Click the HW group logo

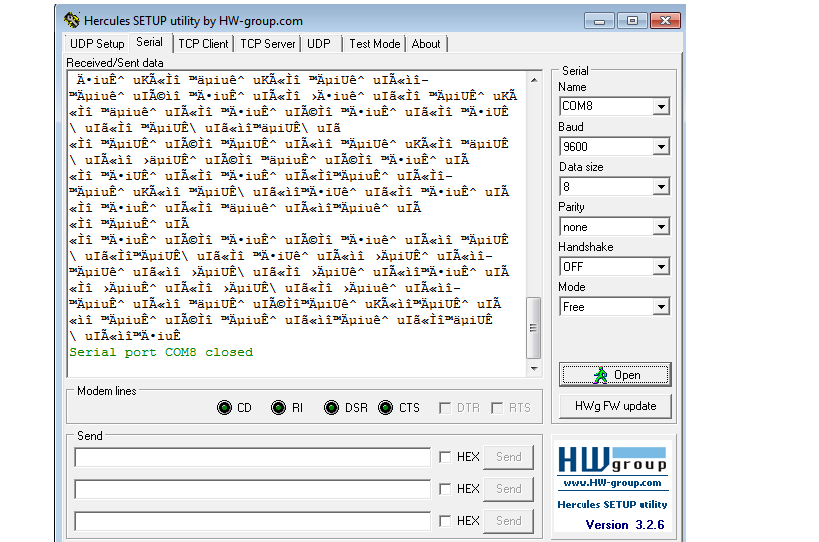[x=612, y=459]
